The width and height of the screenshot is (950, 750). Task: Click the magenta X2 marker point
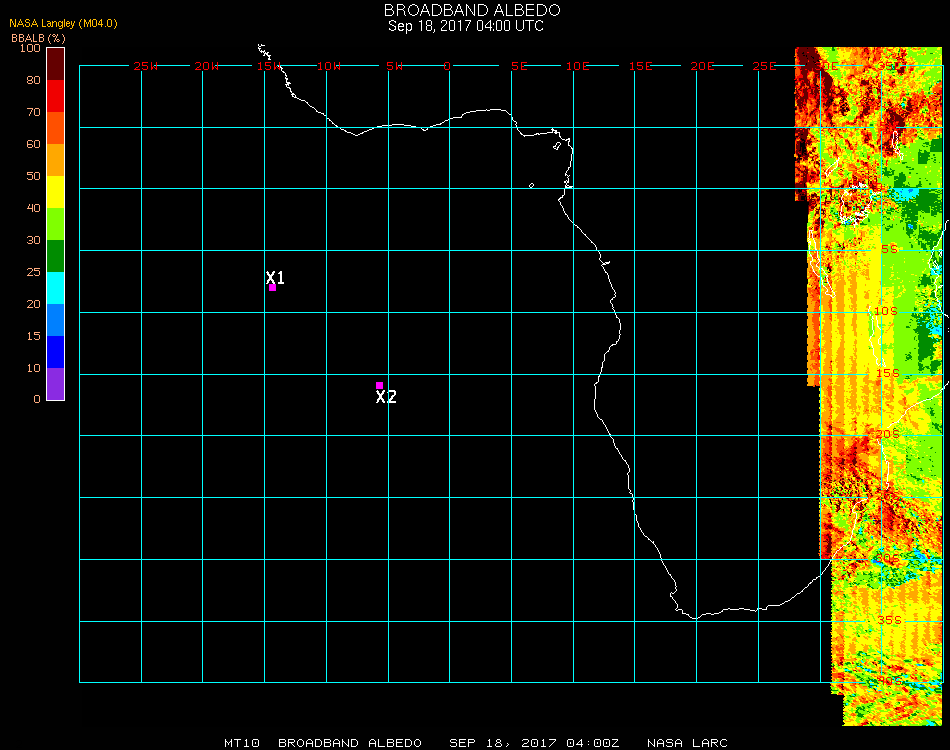(379, 385)
